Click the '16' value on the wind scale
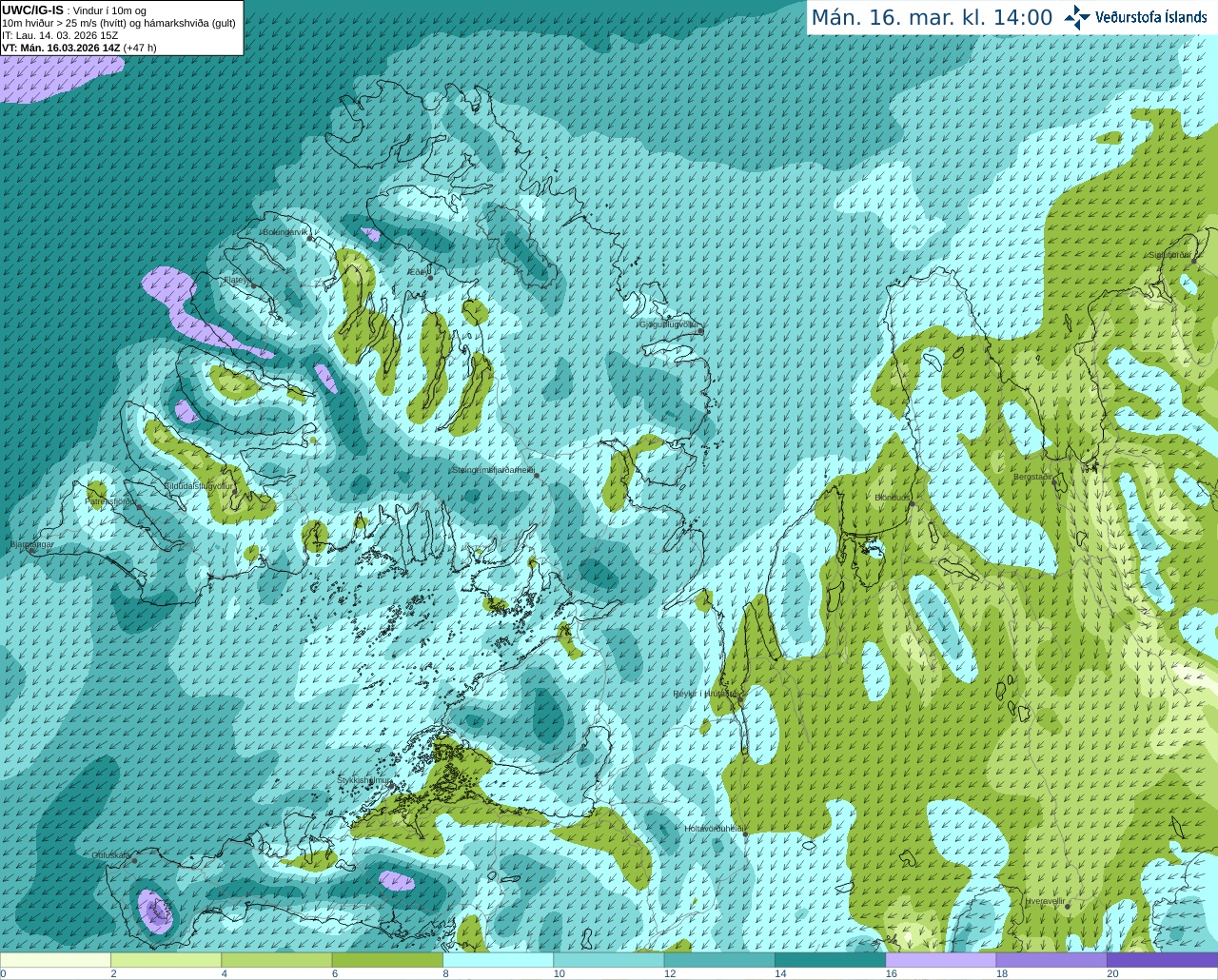Screen dimensions: 1218x980 (x=892, y=973)
